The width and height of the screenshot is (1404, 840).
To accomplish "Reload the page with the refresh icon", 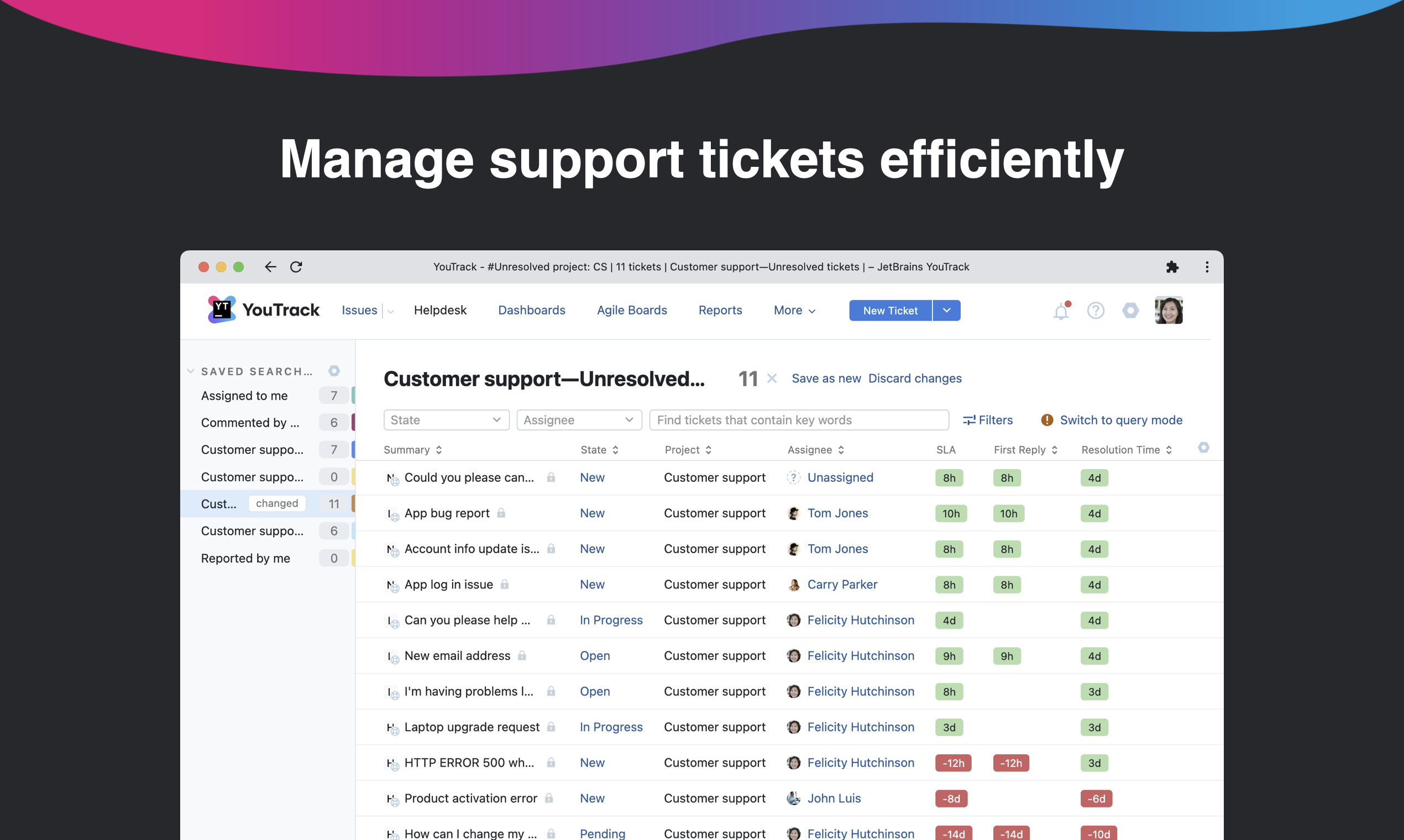I will click(296, 266).
